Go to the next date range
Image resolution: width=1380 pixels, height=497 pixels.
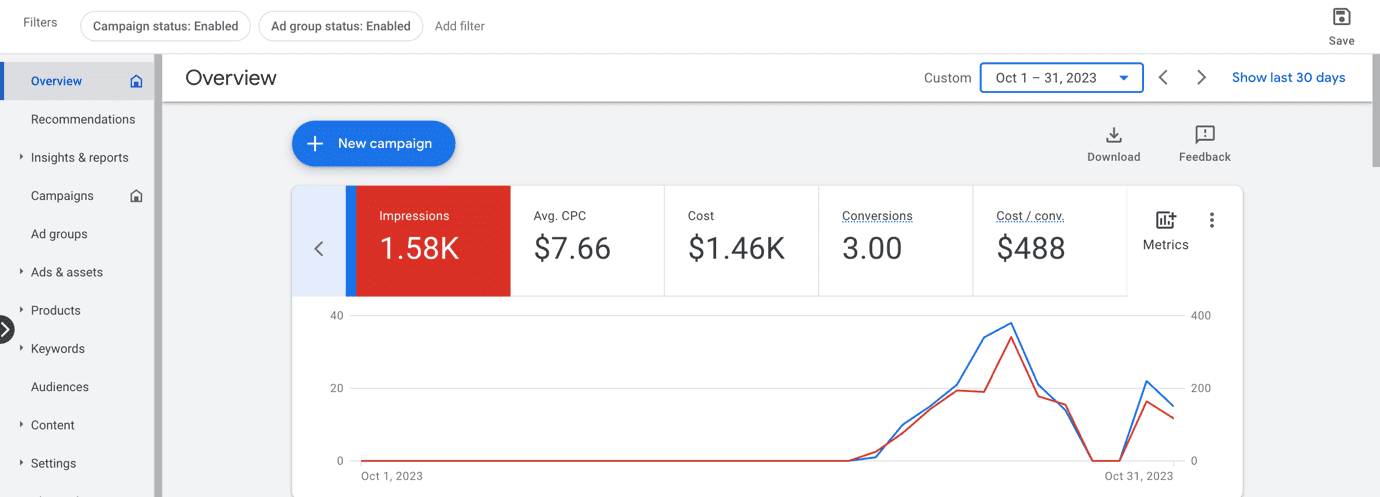tap(1201, 78)
